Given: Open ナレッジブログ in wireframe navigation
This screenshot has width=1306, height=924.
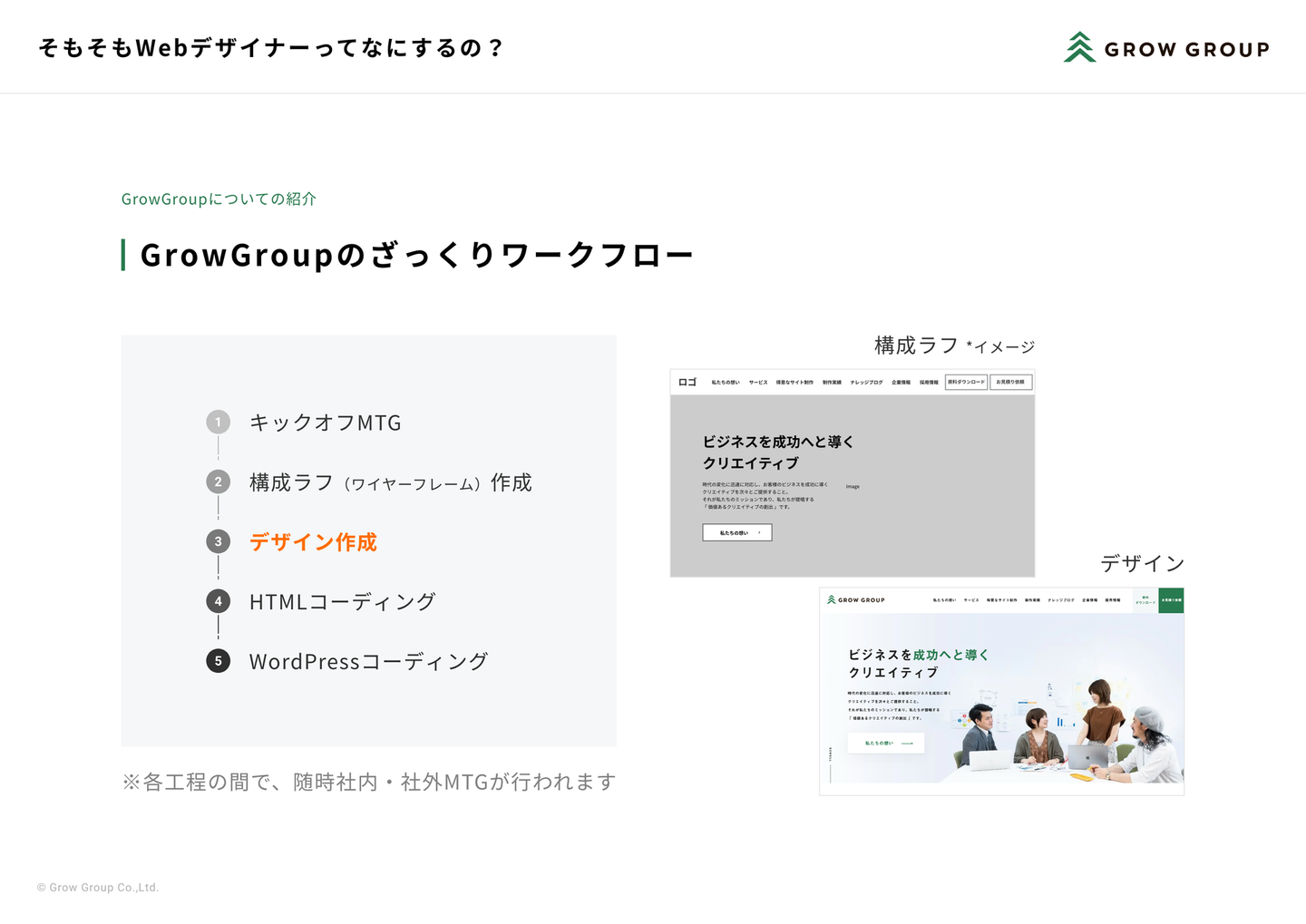Looking at the screenshot, I should (x=866, y=383).
